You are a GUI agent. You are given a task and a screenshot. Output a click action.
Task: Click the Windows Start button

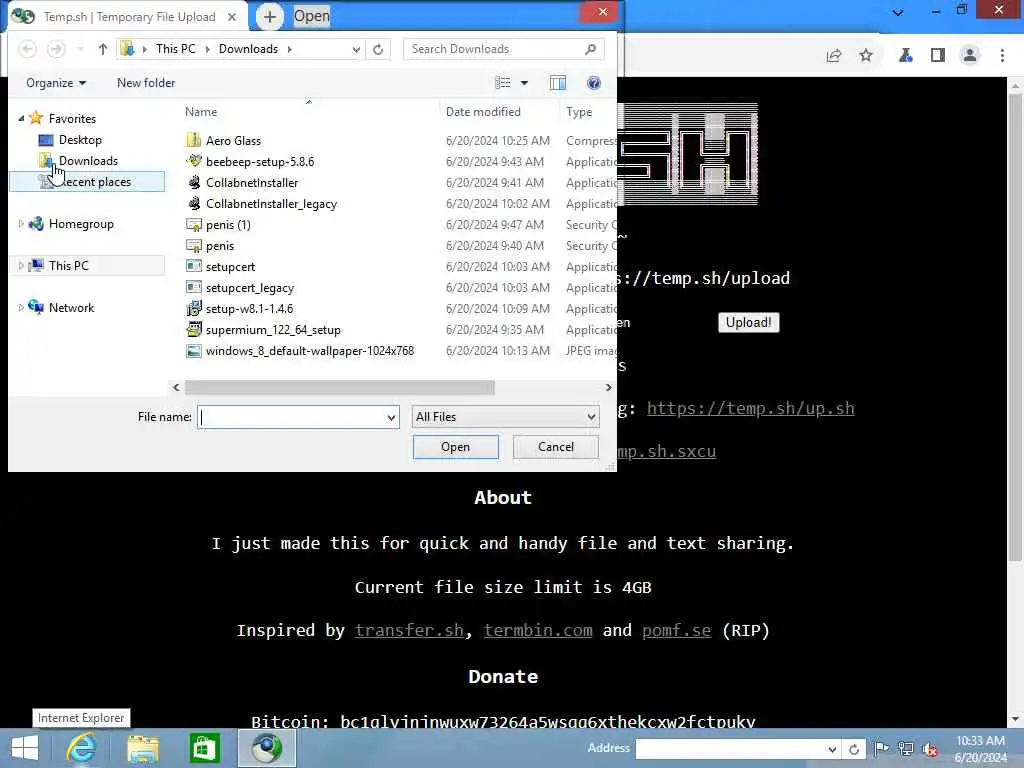(x=25, y=748)
